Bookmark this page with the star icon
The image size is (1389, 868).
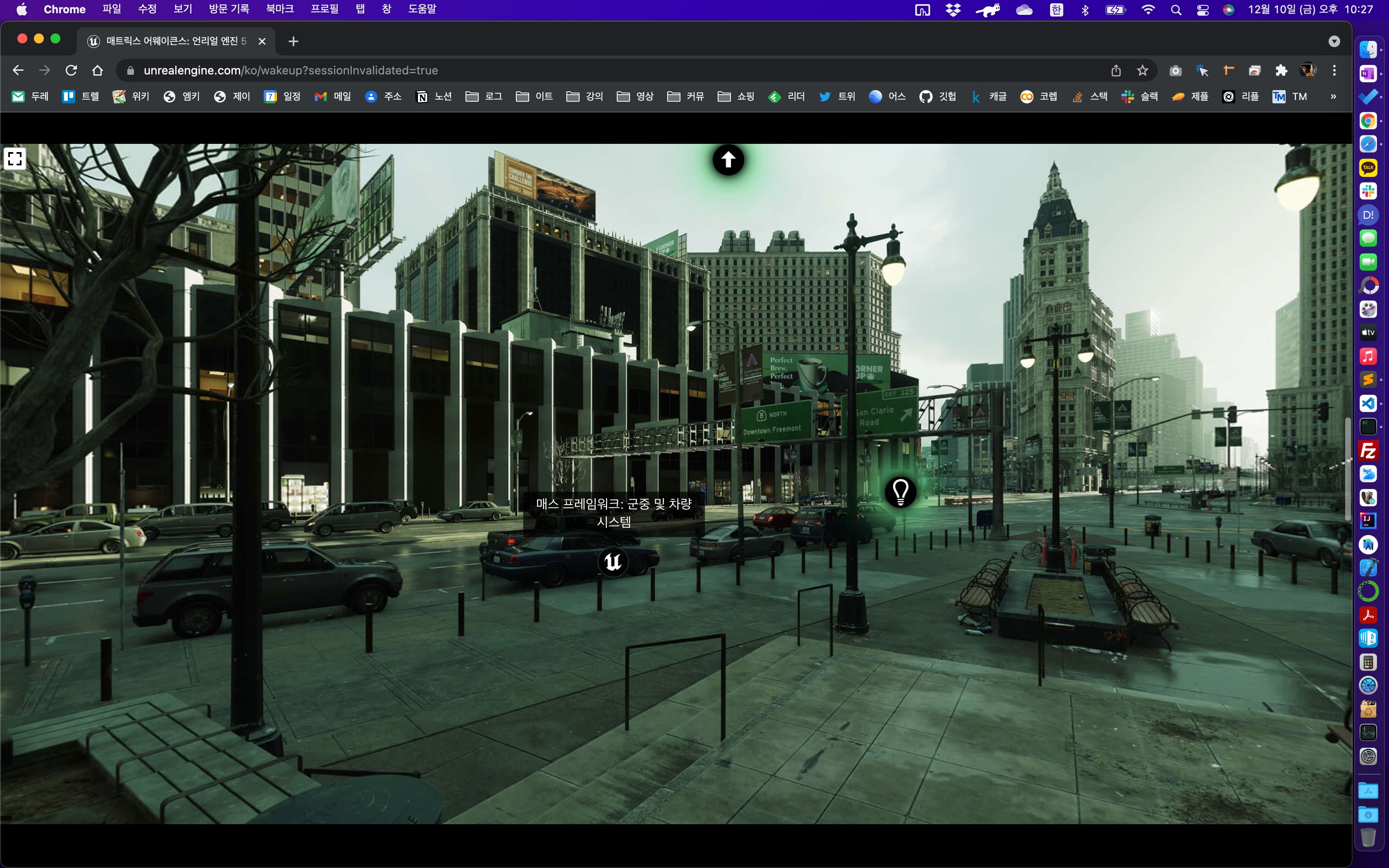pyautogui.click(x=1142, y=70)
